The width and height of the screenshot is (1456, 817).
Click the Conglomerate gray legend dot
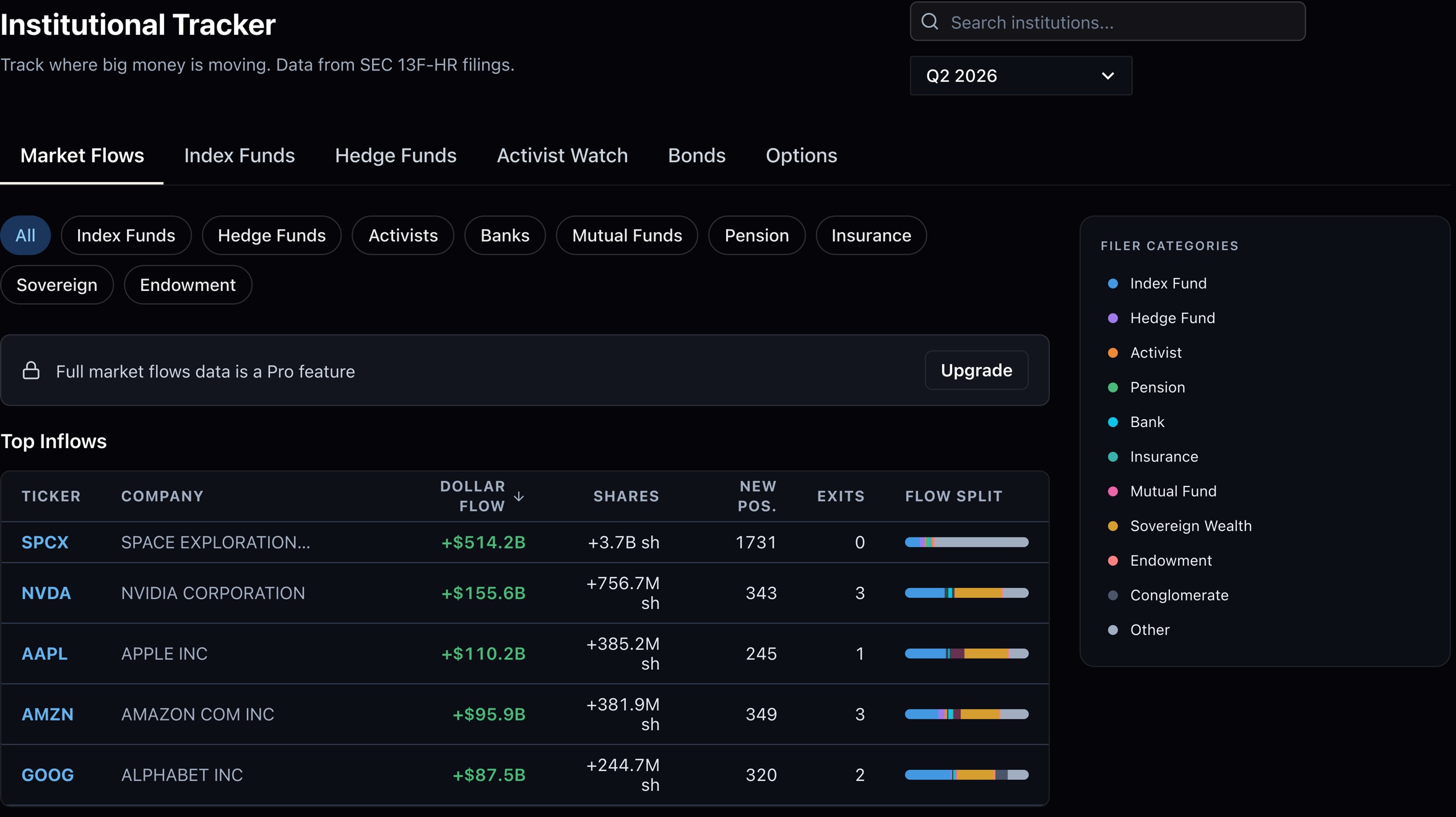(1112, 595)
